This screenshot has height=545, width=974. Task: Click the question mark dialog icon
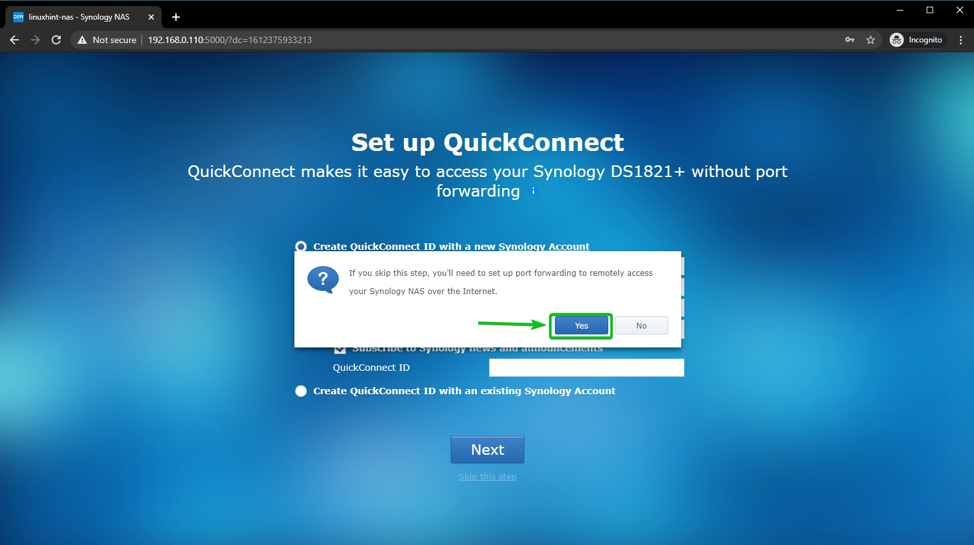tap(323, 280)
